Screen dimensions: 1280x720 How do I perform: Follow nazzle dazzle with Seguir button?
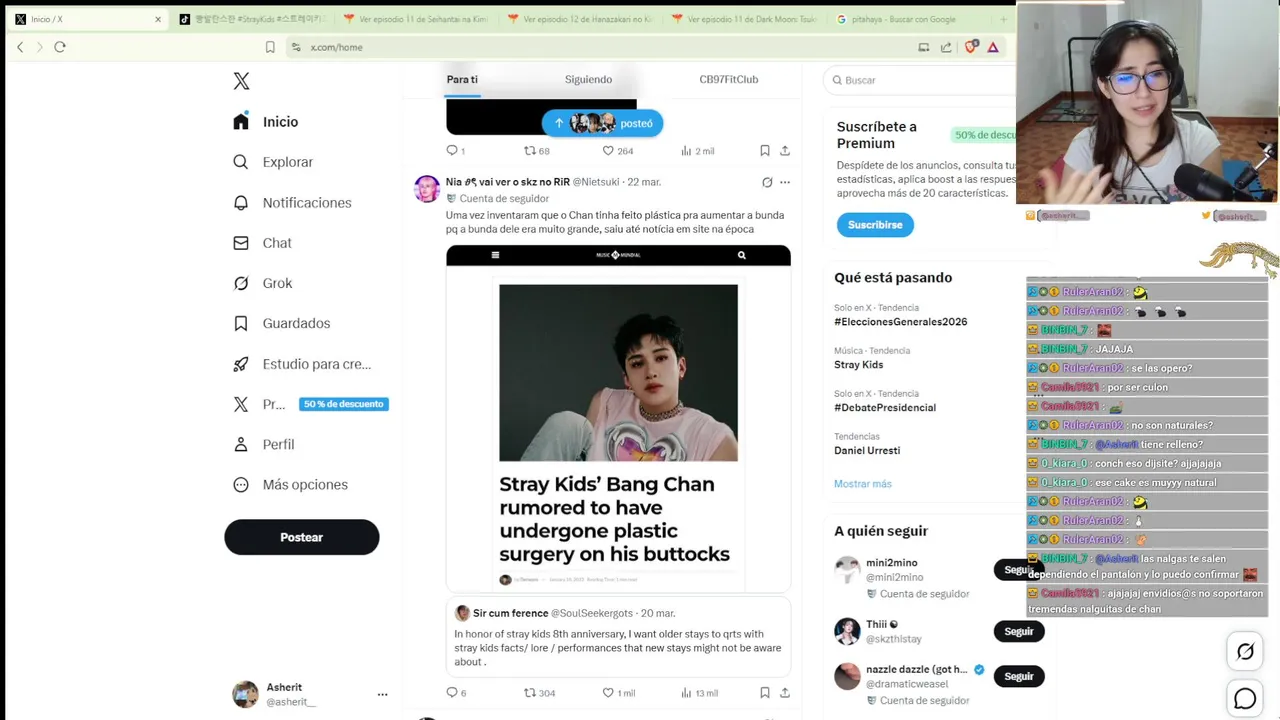1018,677
